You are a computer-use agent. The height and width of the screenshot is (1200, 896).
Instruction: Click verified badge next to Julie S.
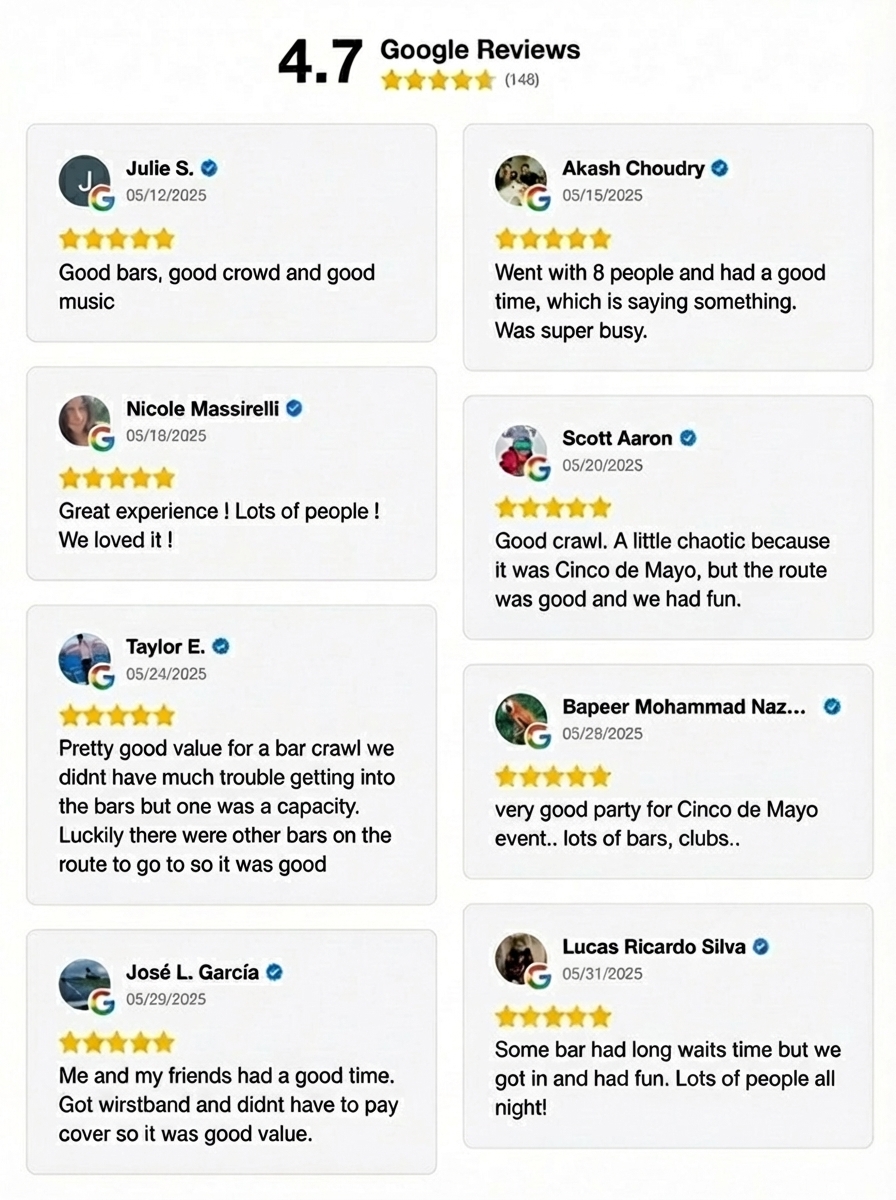coord(210,168)
